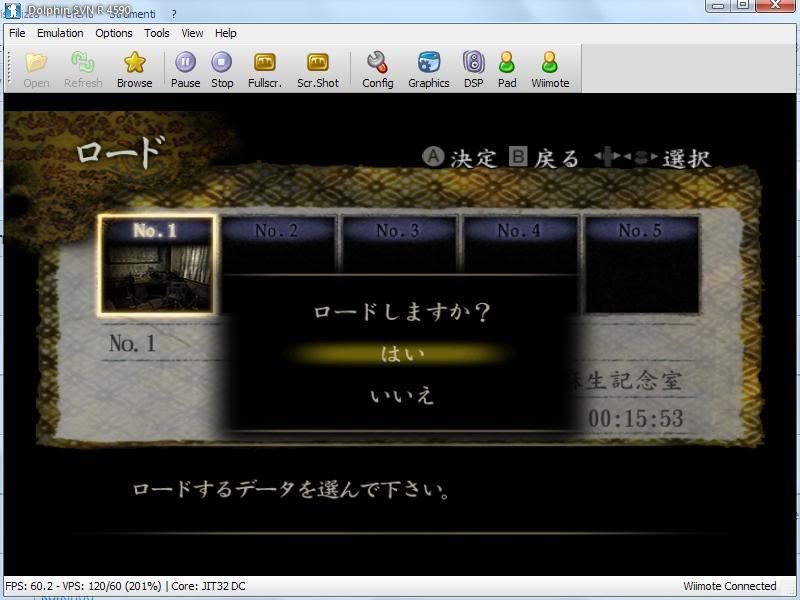Image resolution: width=800 pixels, height=600 pixels.
Task: Click the play time 00:15:53
Action: pyautogui.click(x=635, y=419)
